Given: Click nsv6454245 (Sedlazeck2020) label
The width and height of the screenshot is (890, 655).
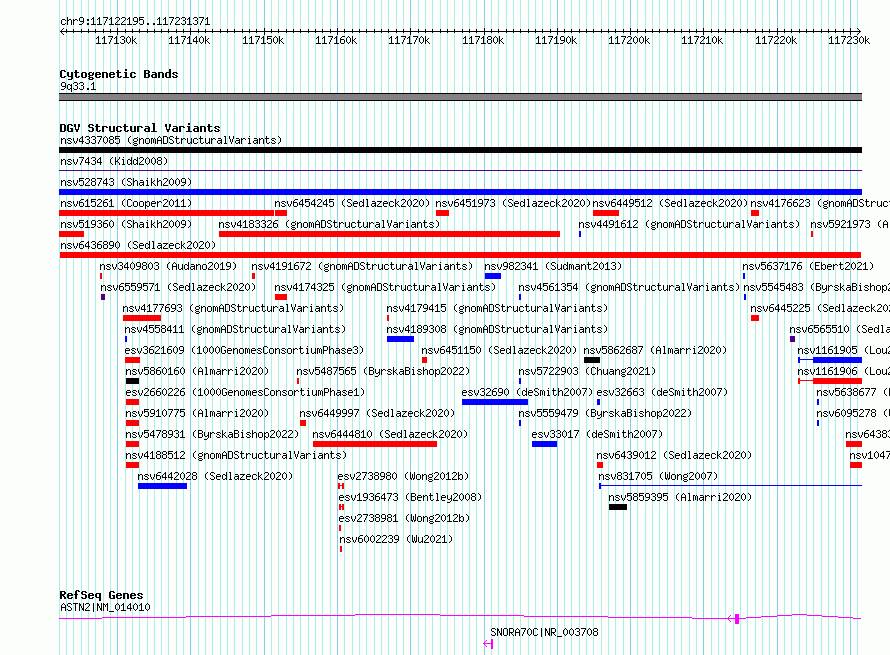Looking at the screenshot, I should (352, 203).
